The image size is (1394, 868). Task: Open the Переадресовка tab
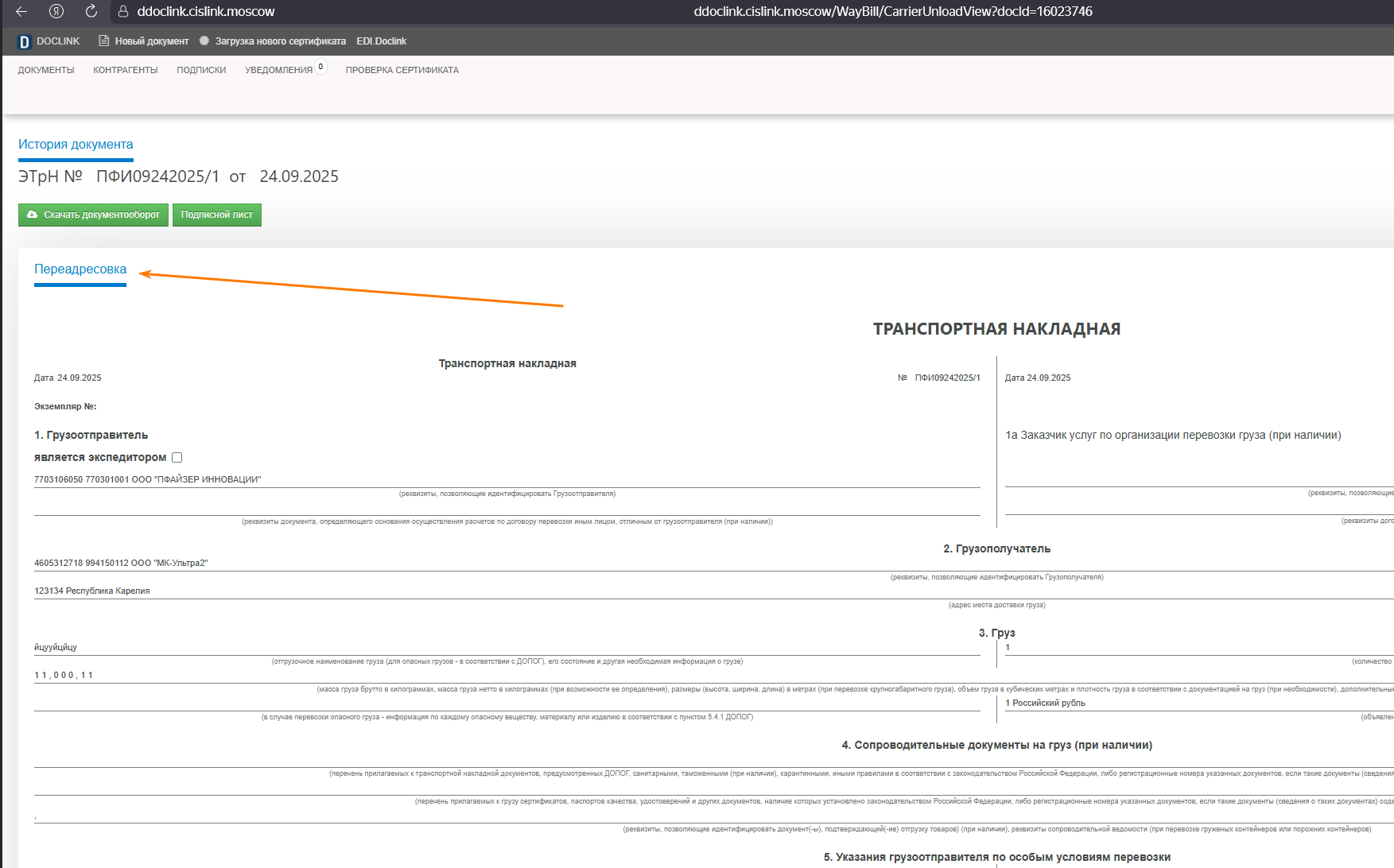[x=80, y=269]
